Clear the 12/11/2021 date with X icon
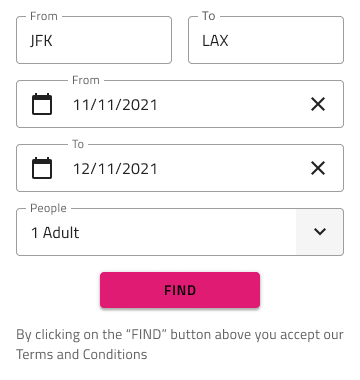 [318, 168]
